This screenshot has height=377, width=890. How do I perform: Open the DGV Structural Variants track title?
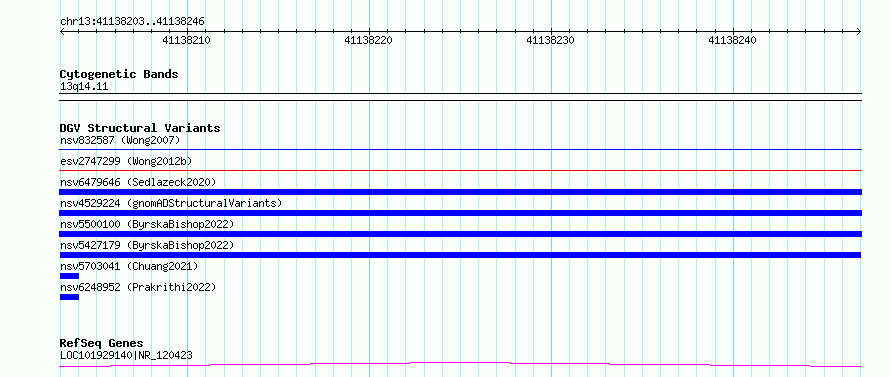pyautogui.click(x=140, y=128)
